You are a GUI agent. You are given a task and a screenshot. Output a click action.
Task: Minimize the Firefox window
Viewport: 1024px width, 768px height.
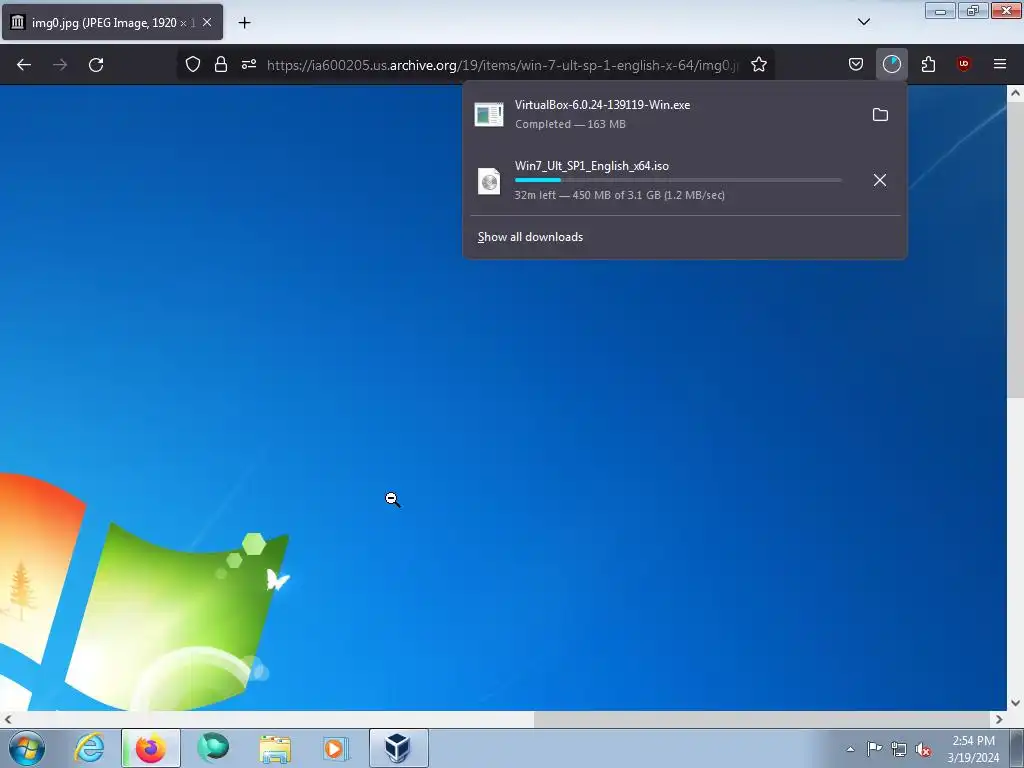pos(940,10)
